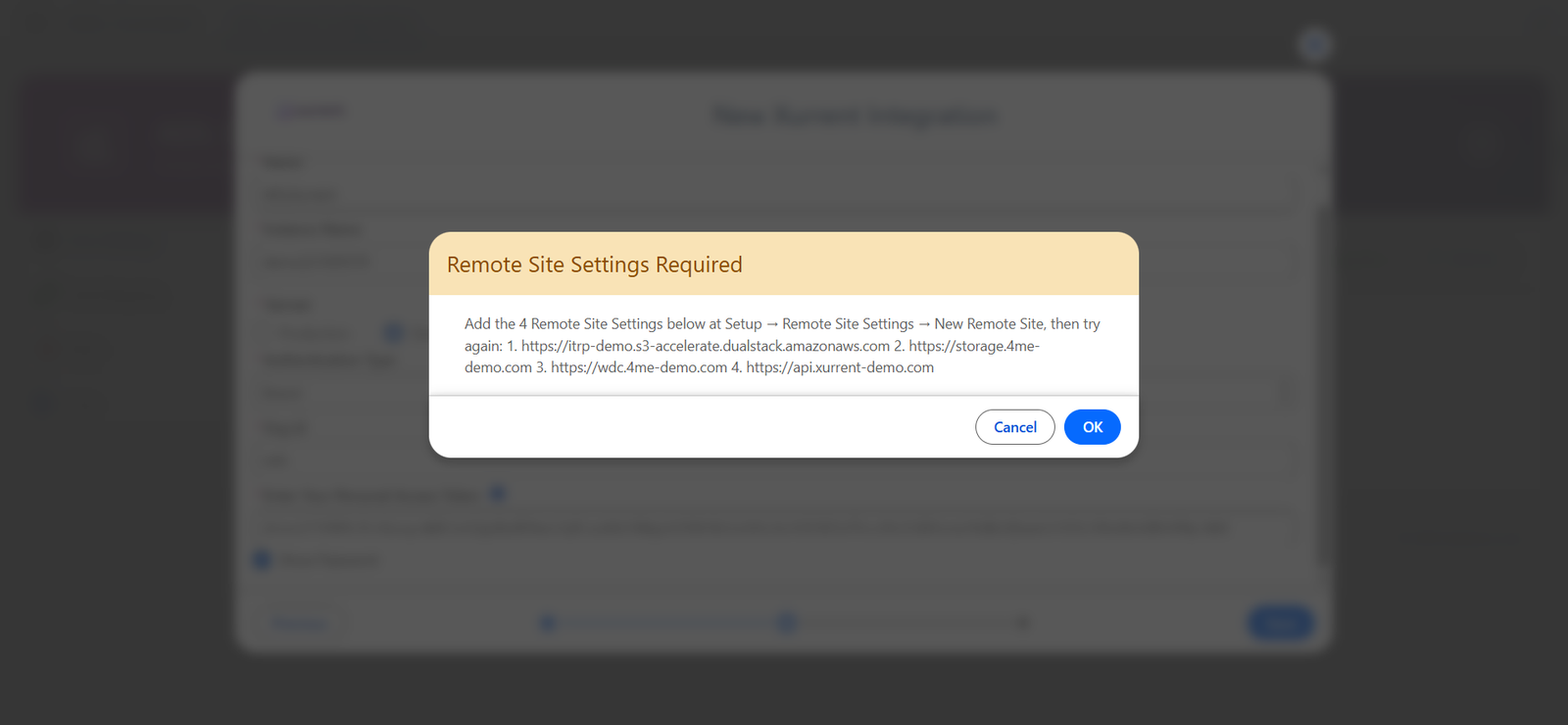1568x725 pixels.
Task: Click the blurred info icon beside the token label
Action: click(x=498, y=494)
